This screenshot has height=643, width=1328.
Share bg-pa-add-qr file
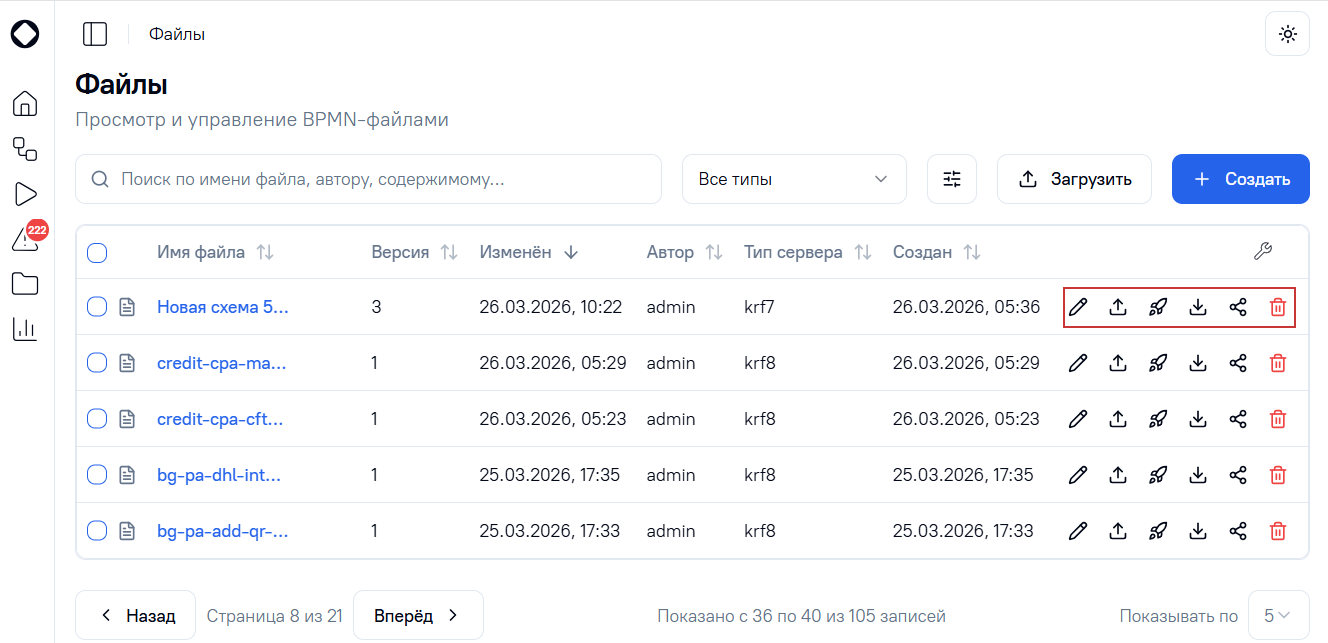tap(1238, 531)
